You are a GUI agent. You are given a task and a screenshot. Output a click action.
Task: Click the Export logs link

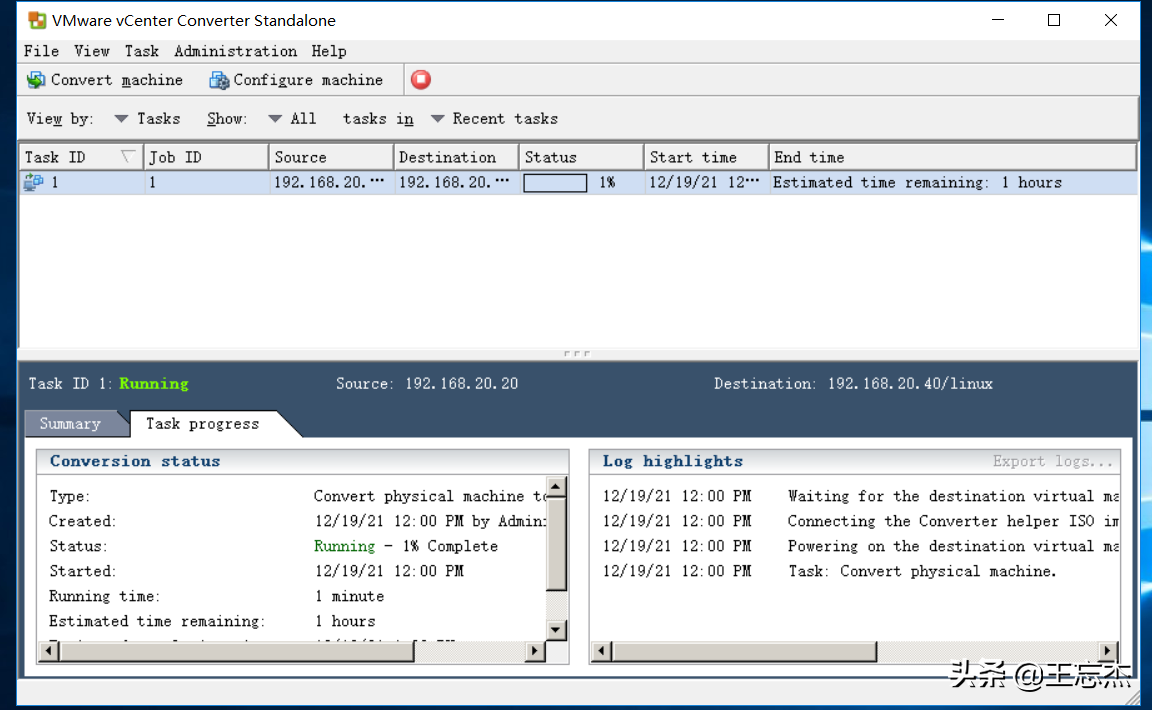[x=1053, y=461]
